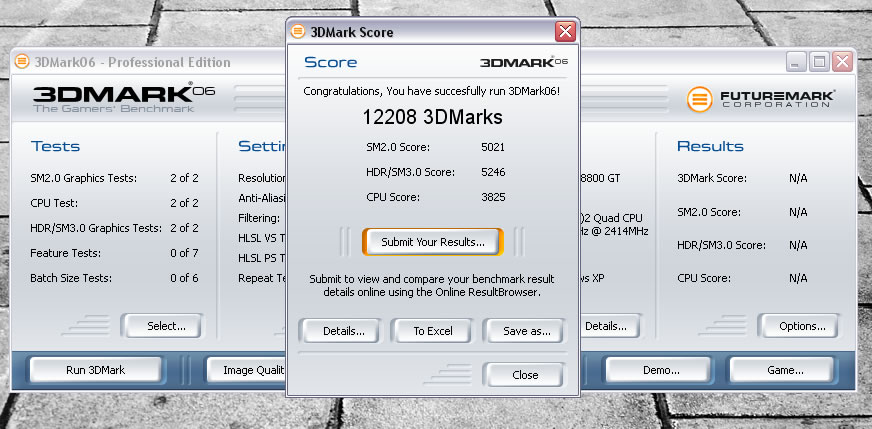The image size is (872, 429).
Task: Open Details in the 3DMark Score dialog
Action: (340, 331)
